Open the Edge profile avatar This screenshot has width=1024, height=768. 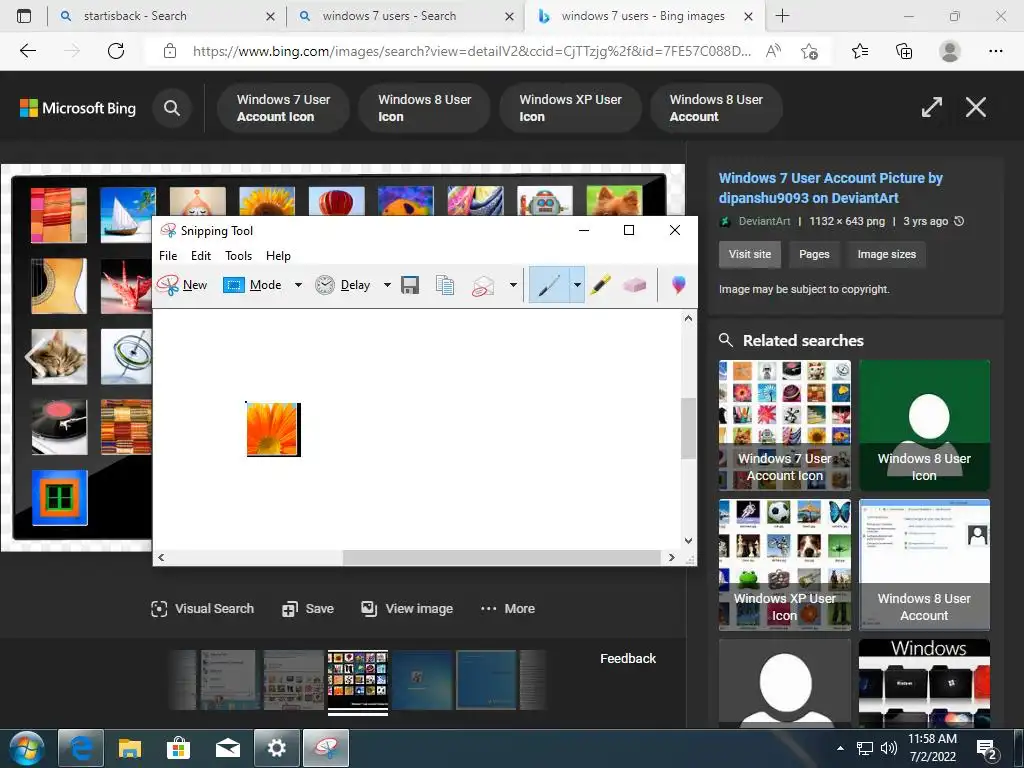(x=950, y=51)
